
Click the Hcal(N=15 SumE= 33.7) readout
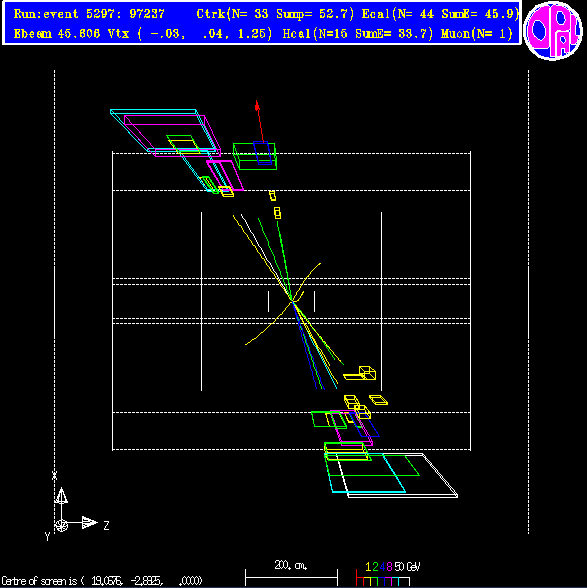tap(357, 34)
